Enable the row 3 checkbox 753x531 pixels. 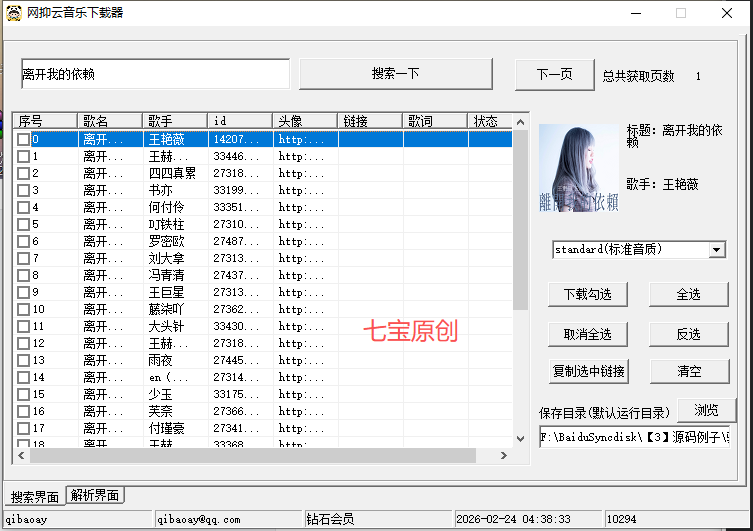(23, 191)
